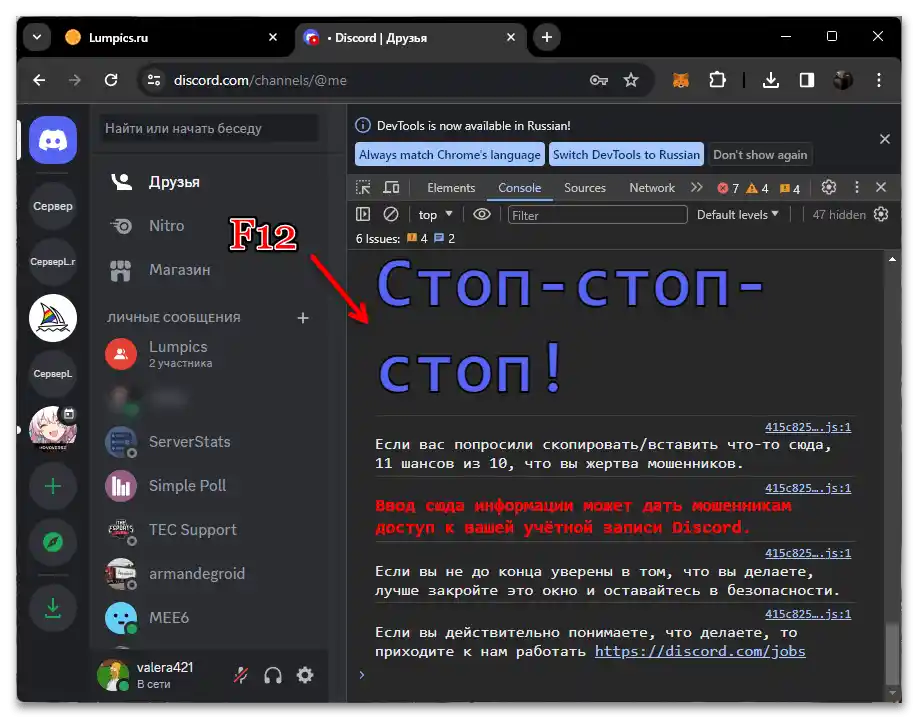Screen dimensions: 918x719
Task: Add a server with the plus icon
Action: tap(53, 486)
